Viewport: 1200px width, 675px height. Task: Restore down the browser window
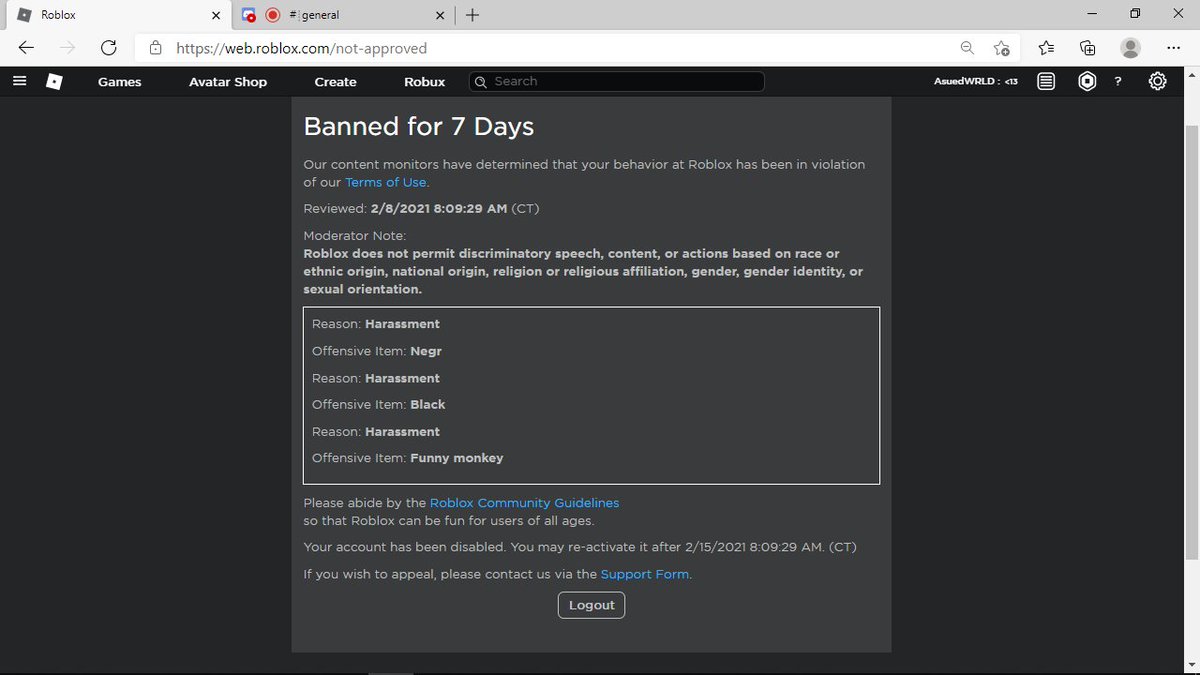coord(1135,14)
